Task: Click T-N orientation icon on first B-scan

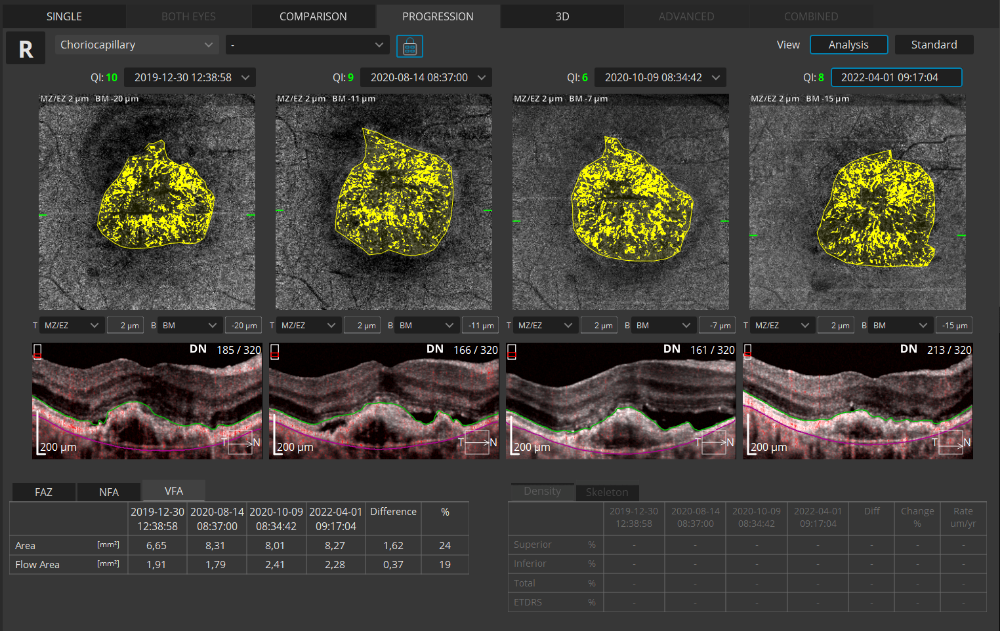Action: [x=240, y=442]
